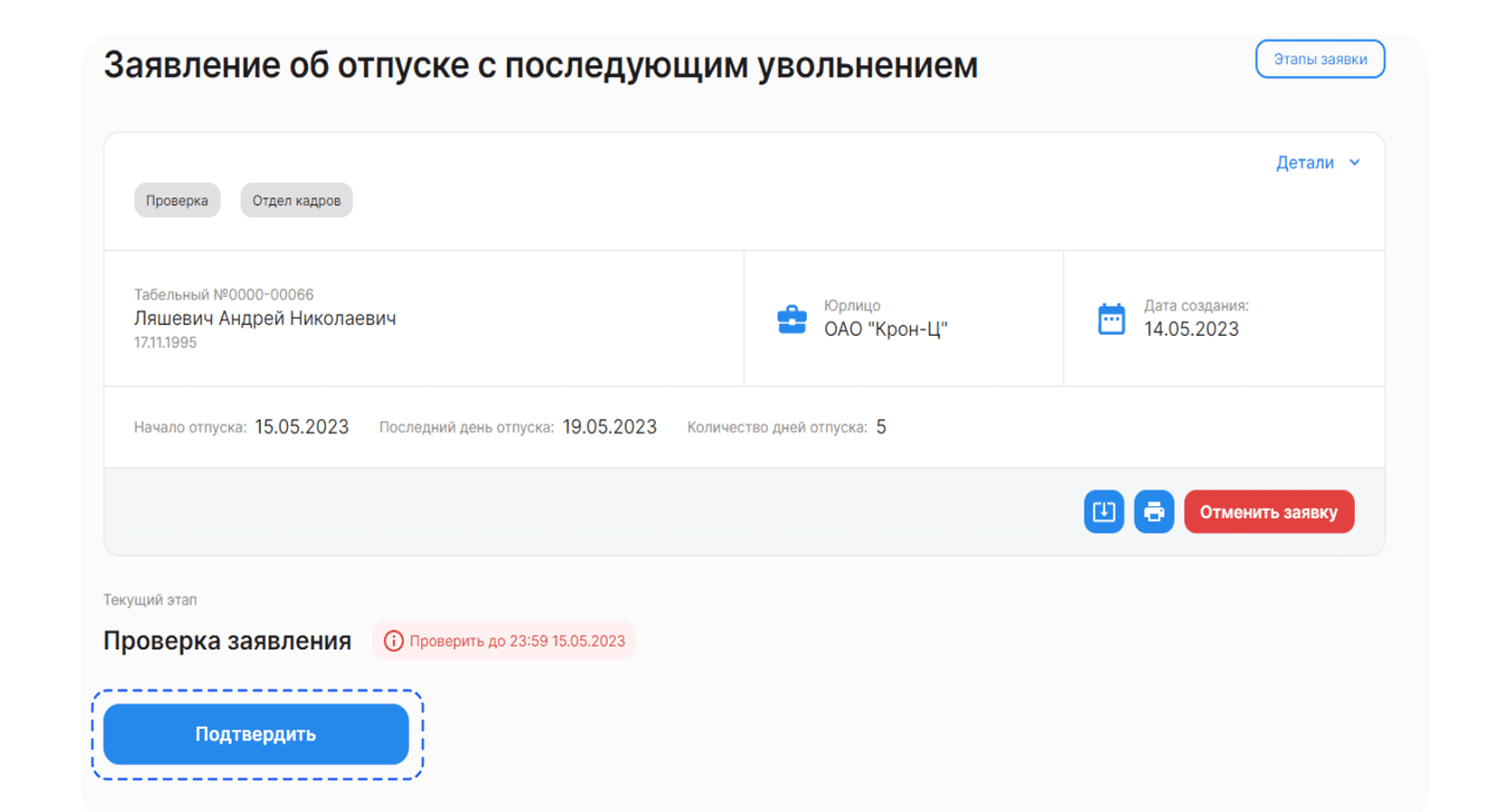This screenshot has height=812, width=1497.
Task: Click the company name ОАО "Крон-Ц"
Action: click(885, 330)
